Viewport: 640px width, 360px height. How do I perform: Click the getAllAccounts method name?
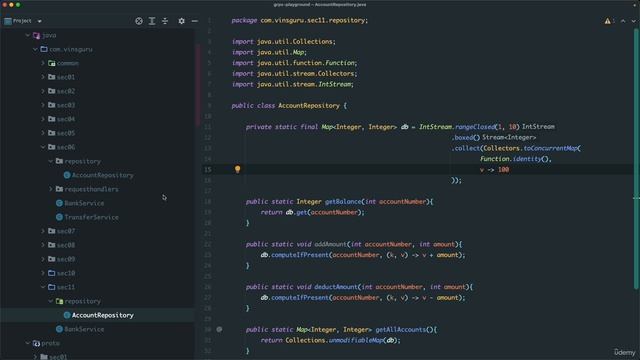[402, 329]
